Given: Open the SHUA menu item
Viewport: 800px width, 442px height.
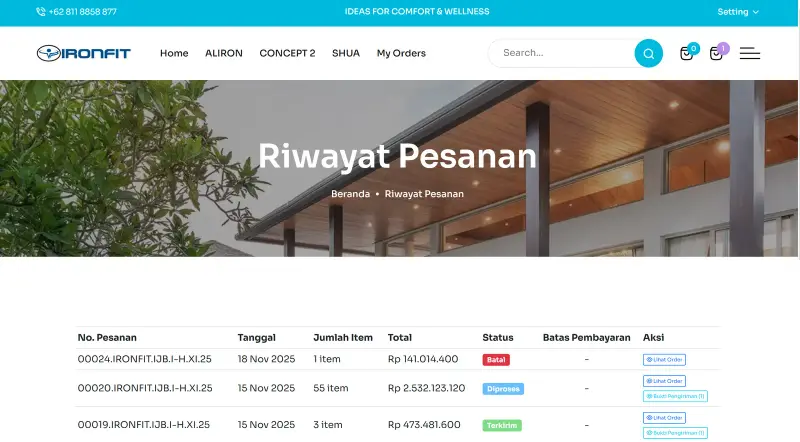Looking at the screenshot, I should coord(346,53).
